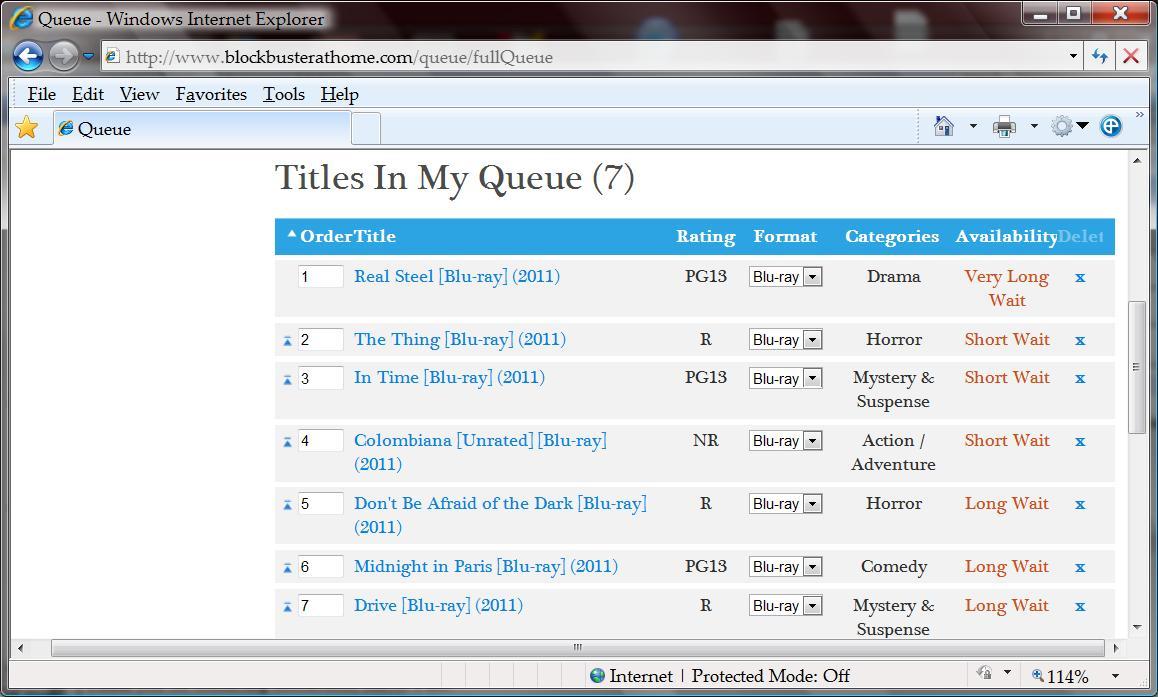This screenshot has width=1158, height=697.
Task: Delete Colombiana from the queue
Action: tap(1080, 442)
